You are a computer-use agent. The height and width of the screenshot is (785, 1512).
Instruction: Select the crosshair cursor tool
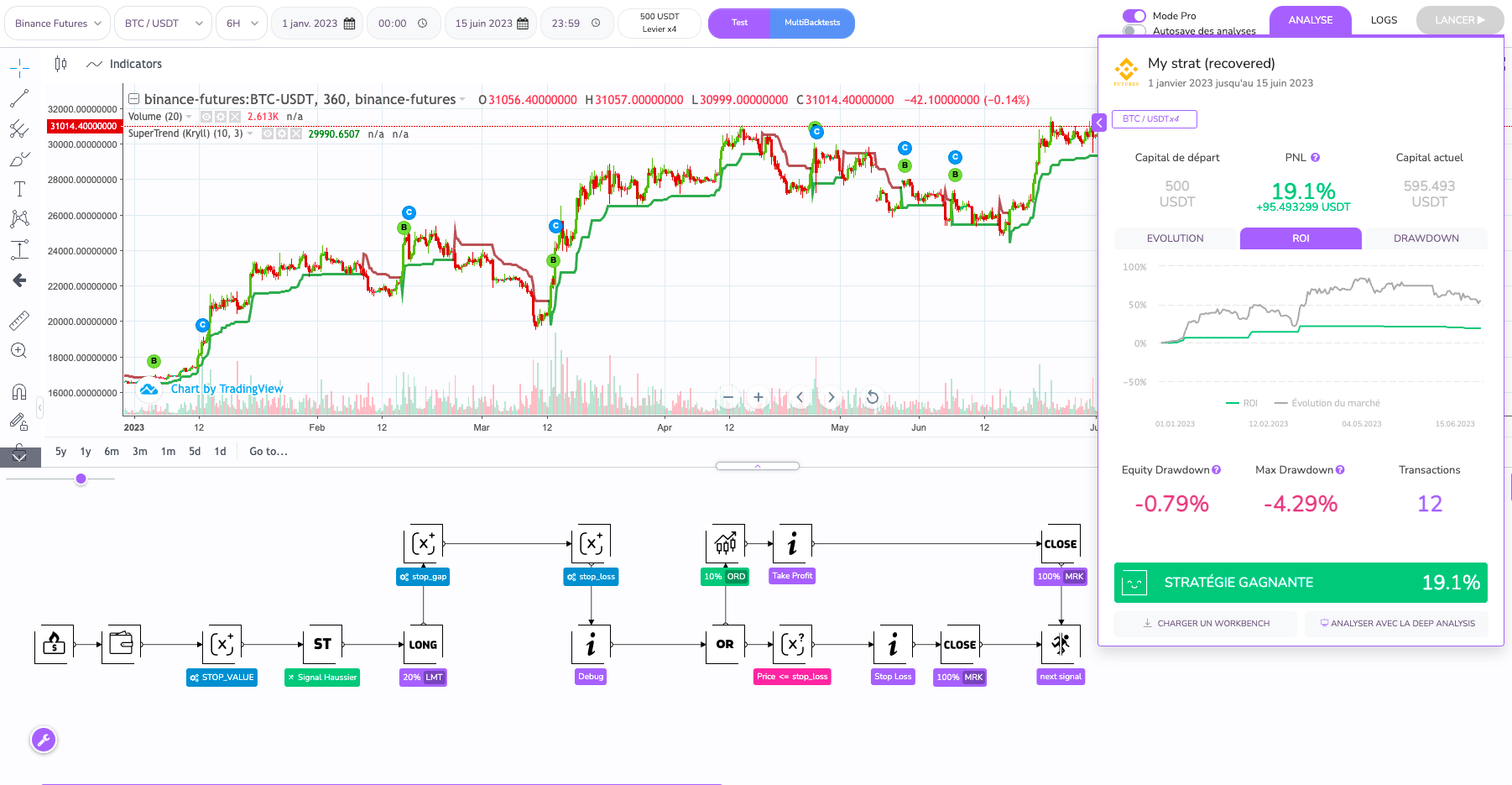tap(19, 68)
